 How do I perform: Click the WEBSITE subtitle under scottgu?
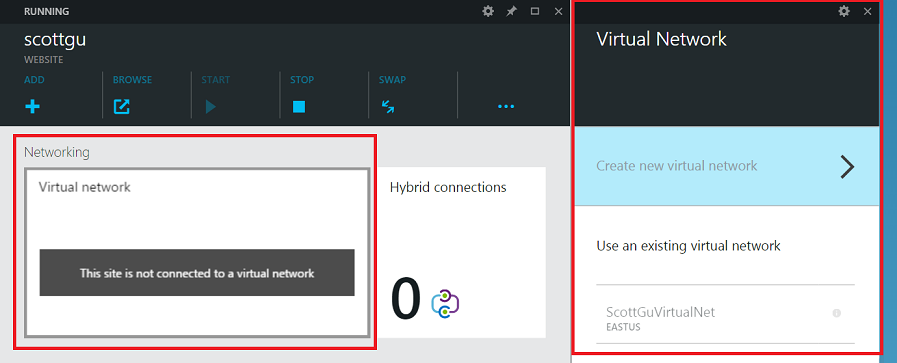(43, 59)
